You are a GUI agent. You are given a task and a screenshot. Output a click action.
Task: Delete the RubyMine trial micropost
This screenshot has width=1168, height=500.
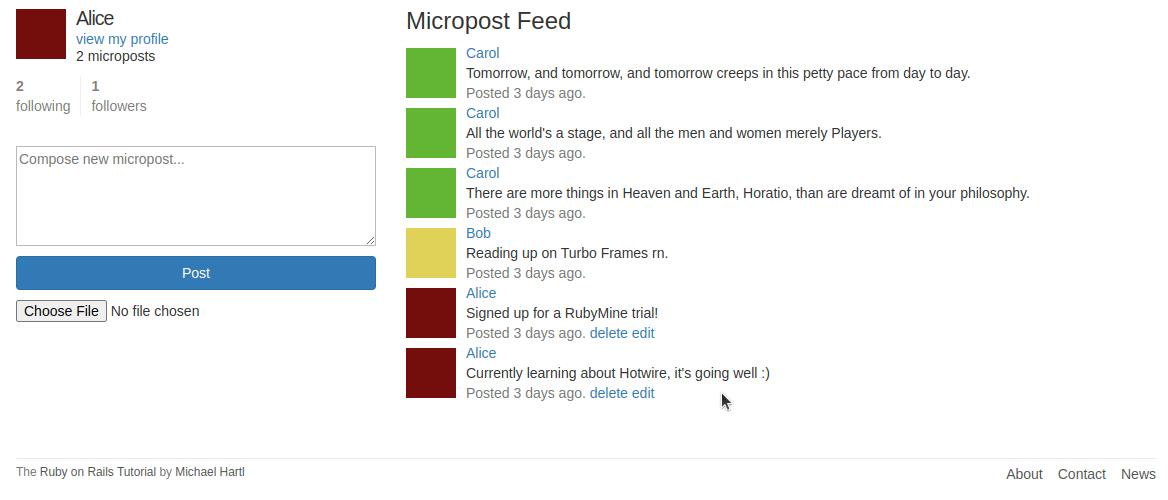pyautogui.click(x=609, y=333)
